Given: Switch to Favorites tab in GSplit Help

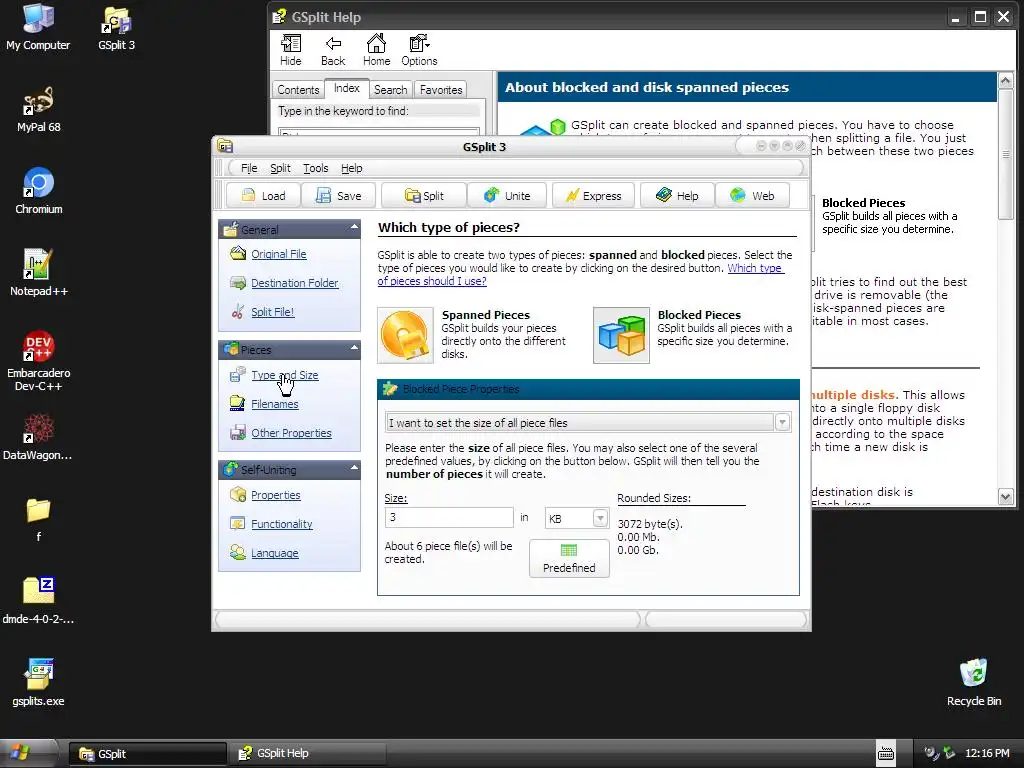Looking at the screenshot, I should pos(441,89).
